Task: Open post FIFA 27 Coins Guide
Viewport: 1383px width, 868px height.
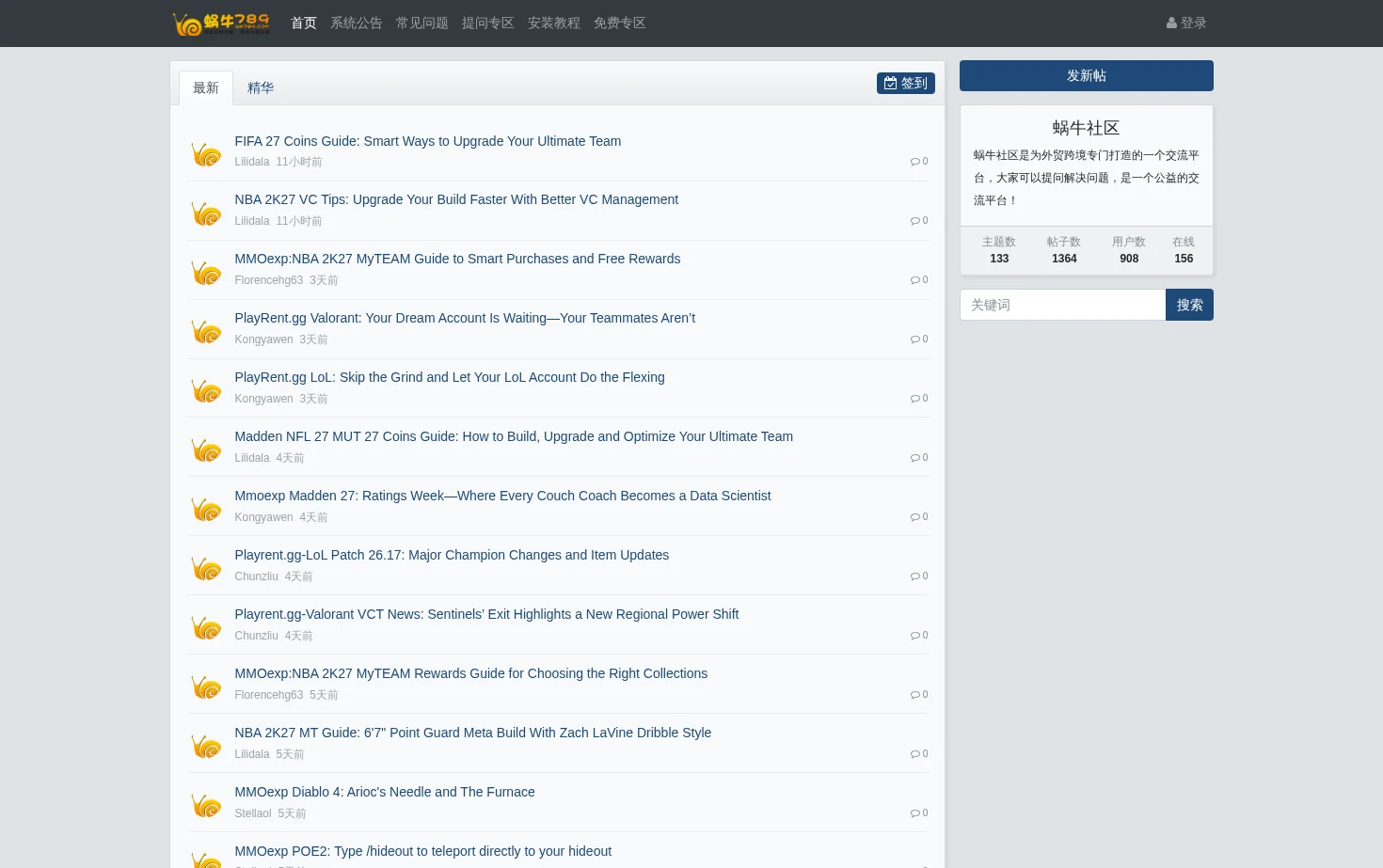Action: click(428, 141)
